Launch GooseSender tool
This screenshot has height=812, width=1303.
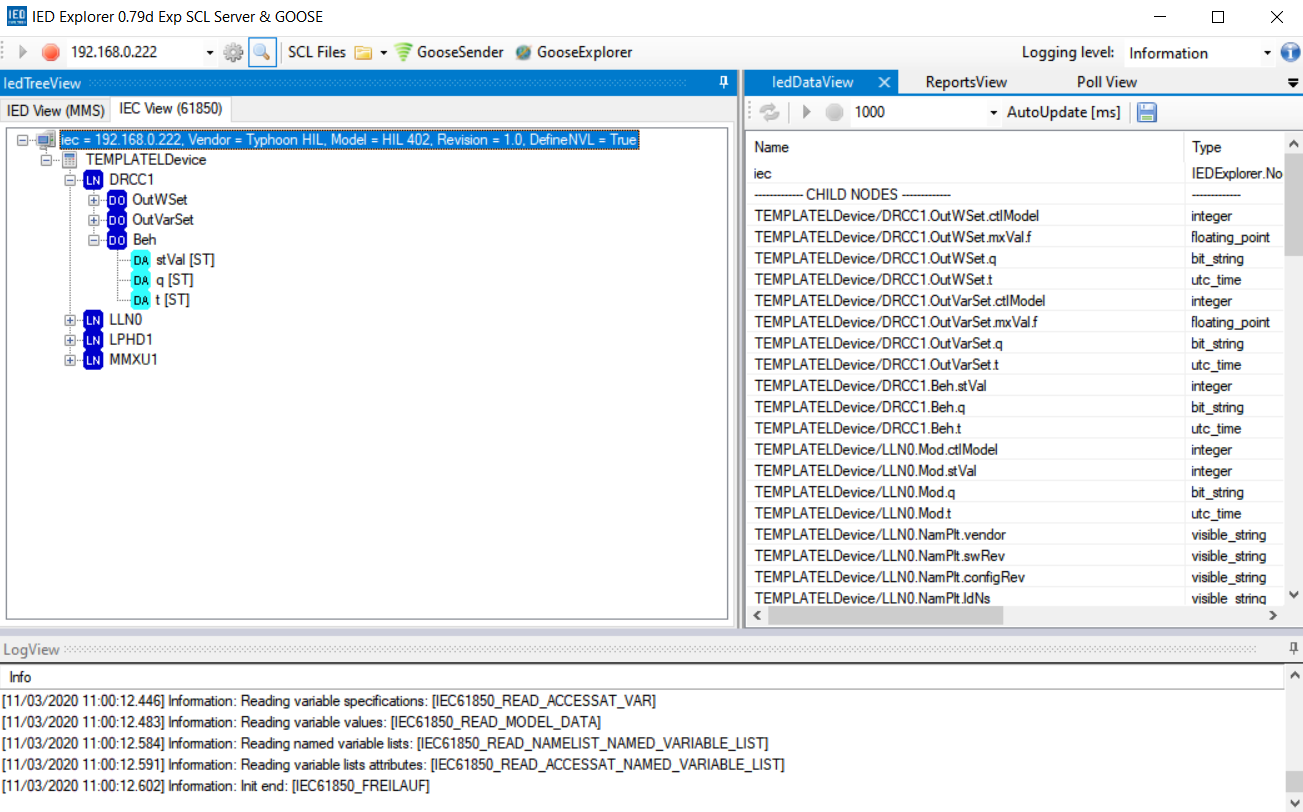(448, 53)
